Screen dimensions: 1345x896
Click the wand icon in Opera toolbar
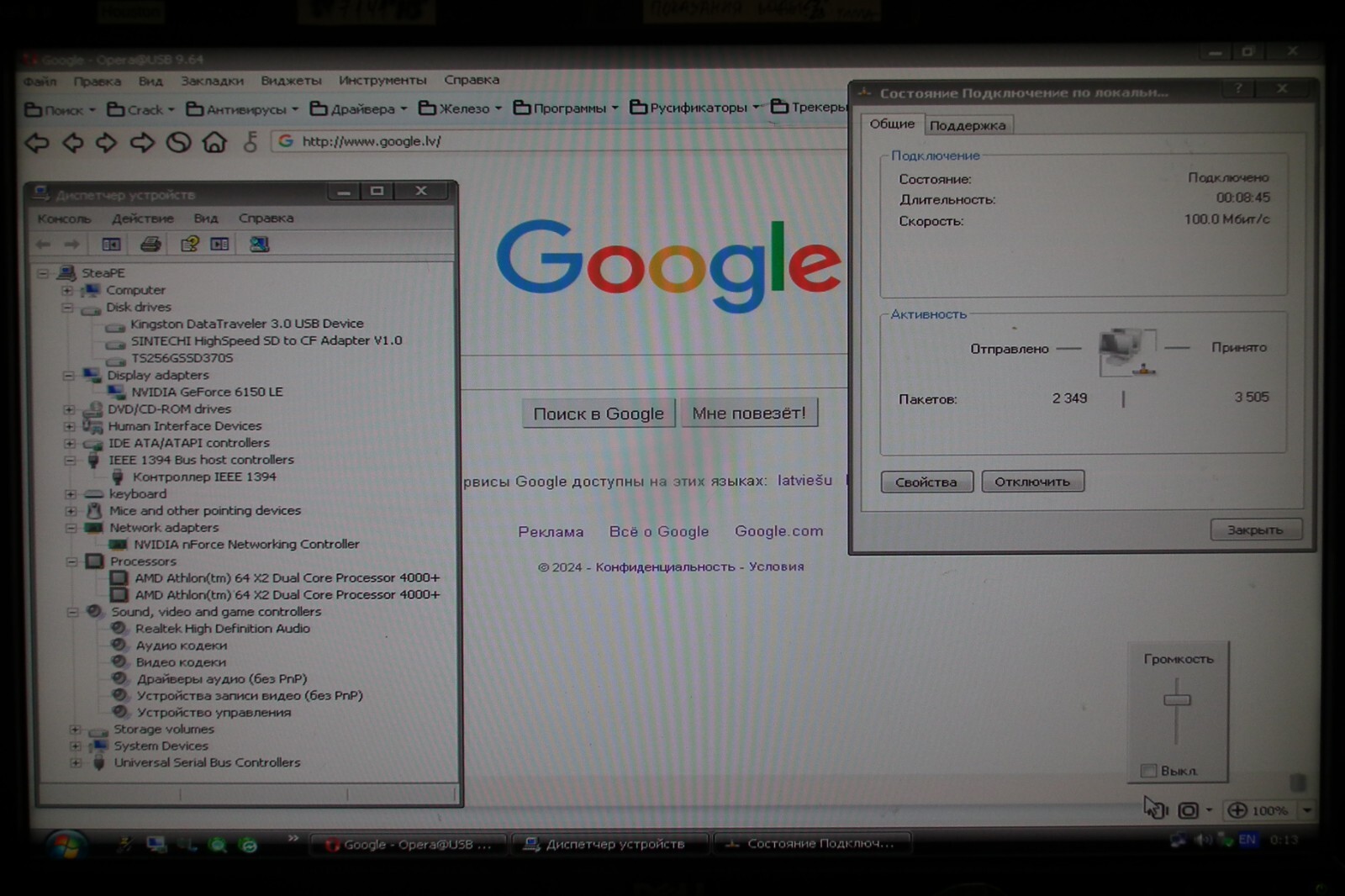pyautogui.click(x=251, y=142)
